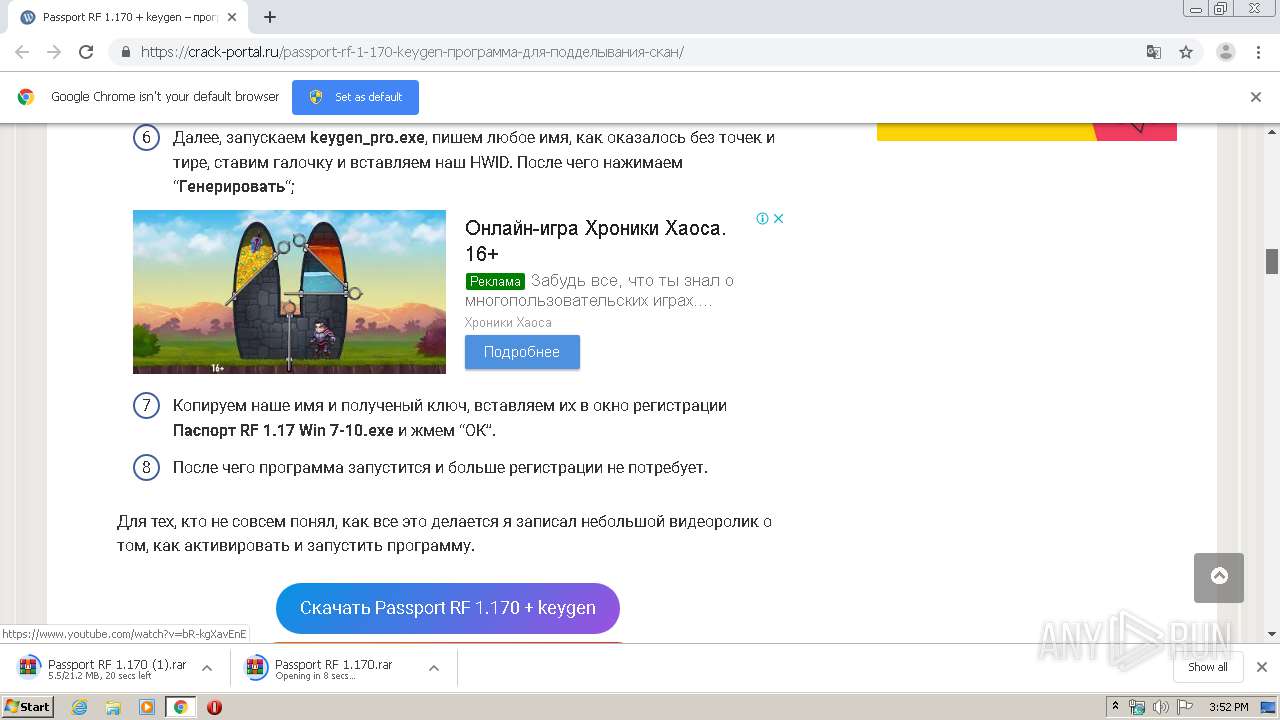Launch Internet Explorer from the taskbar
This screenshot has width=1280, height=720.
[x=80, y=707]
